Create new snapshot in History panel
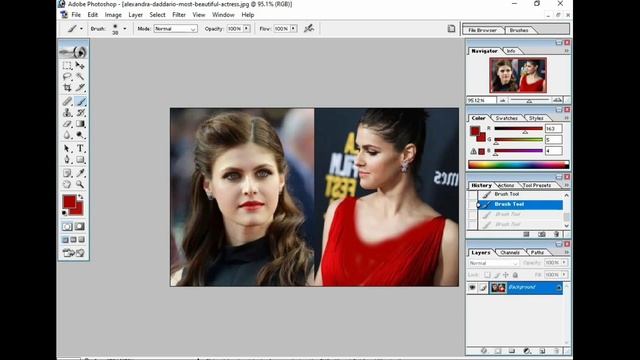Image resolution: width=640 pixels, height=360 pixels. (541, 234)
